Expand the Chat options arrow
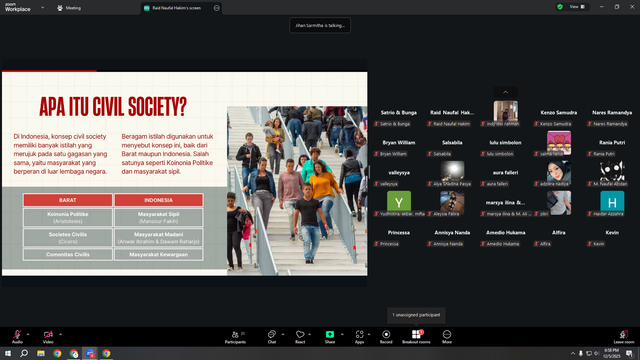640x360 pixels. [283, 334]
